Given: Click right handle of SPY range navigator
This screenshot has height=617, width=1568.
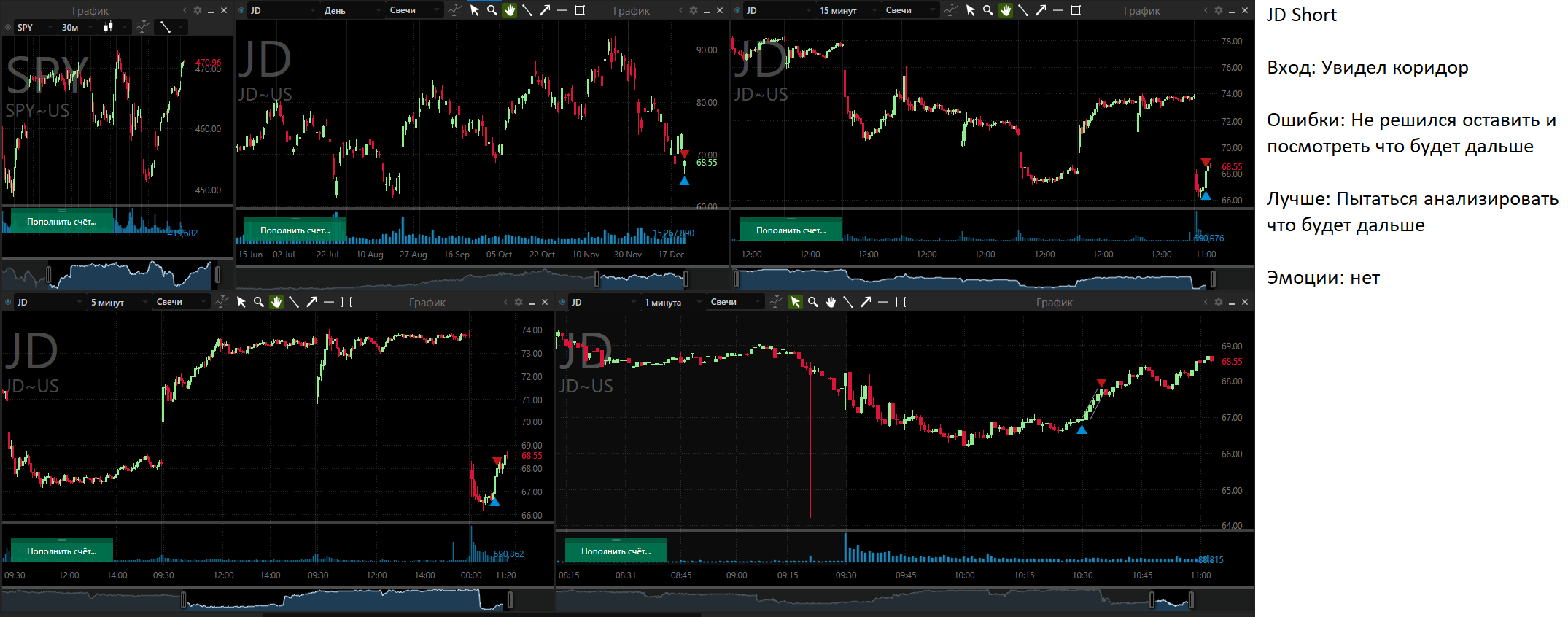Looking at the screenshot, I should (217, 274).
